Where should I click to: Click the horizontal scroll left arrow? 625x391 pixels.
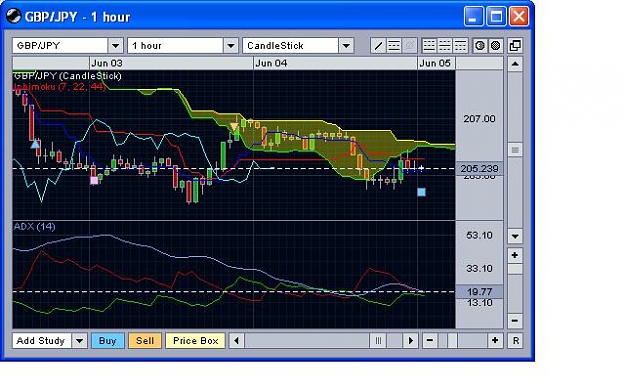pyautogui.click(x=237, y=341)
